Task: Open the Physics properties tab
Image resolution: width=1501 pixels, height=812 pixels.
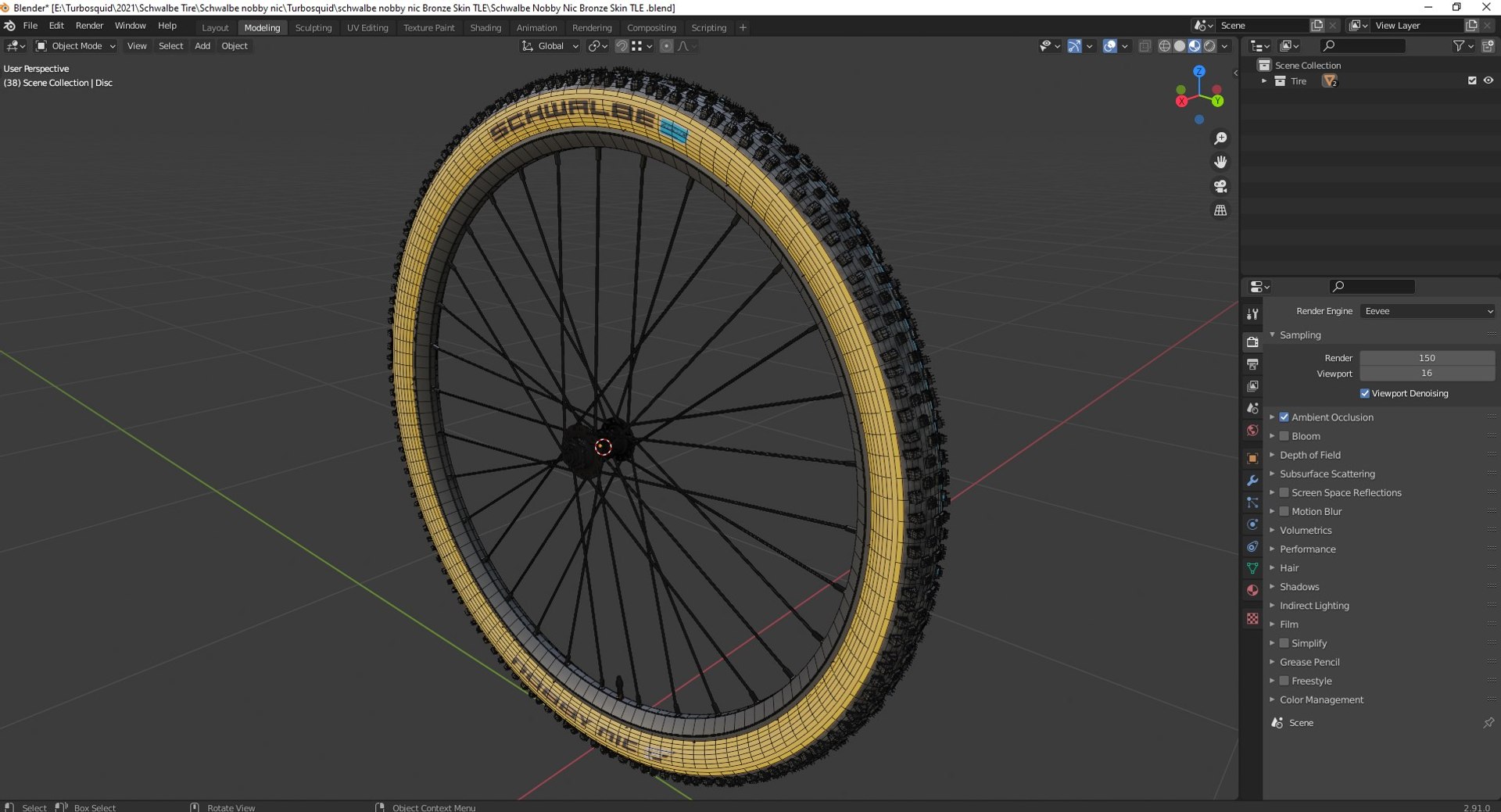Action: click(1252, 524)
